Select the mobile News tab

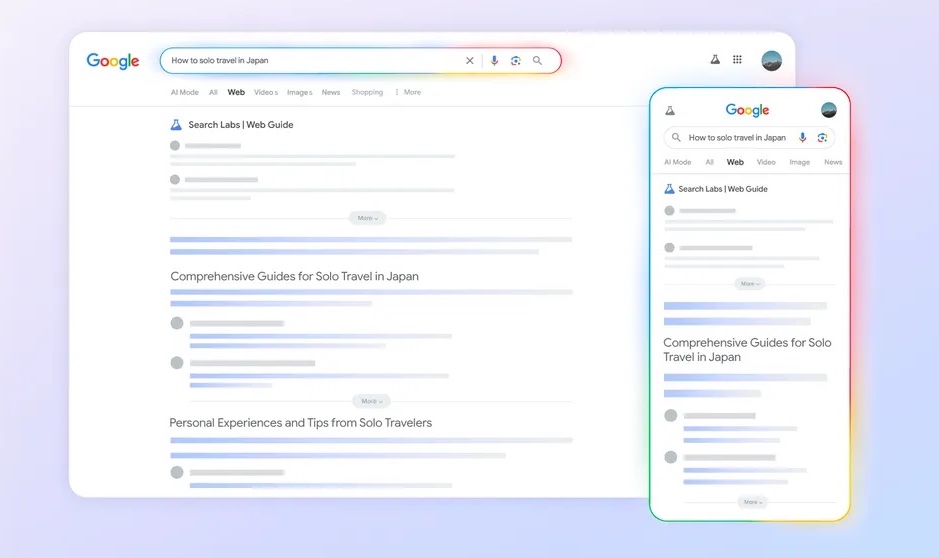833,162
